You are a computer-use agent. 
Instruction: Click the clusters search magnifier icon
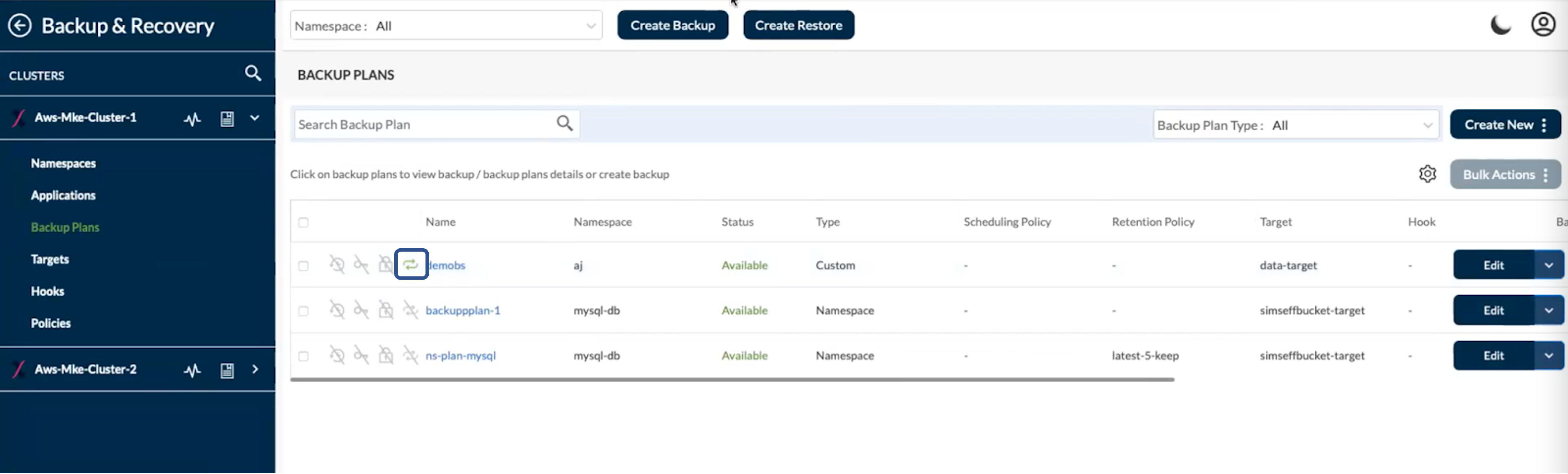(253, 74)
